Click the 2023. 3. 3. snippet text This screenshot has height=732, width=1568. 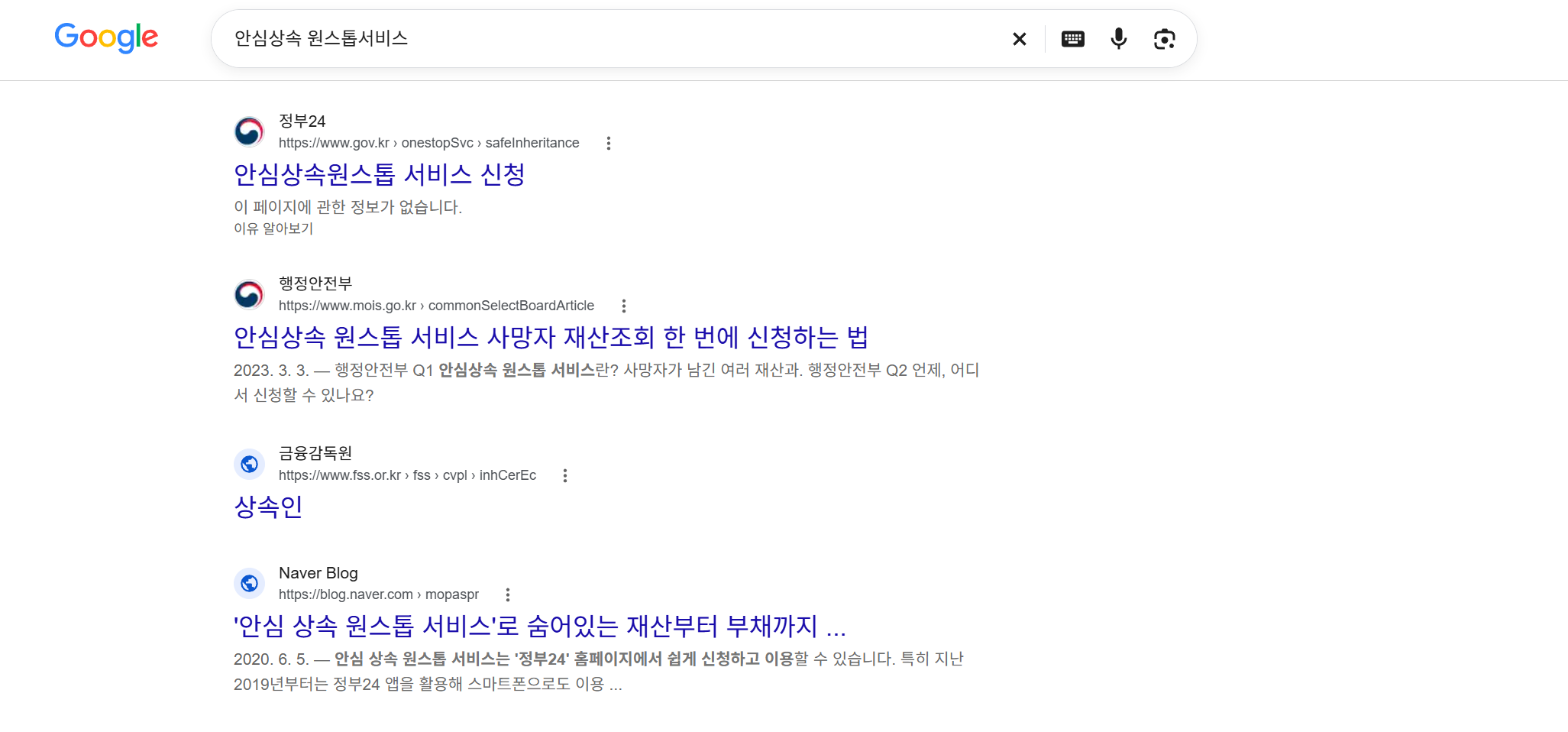tap(606, 383)
